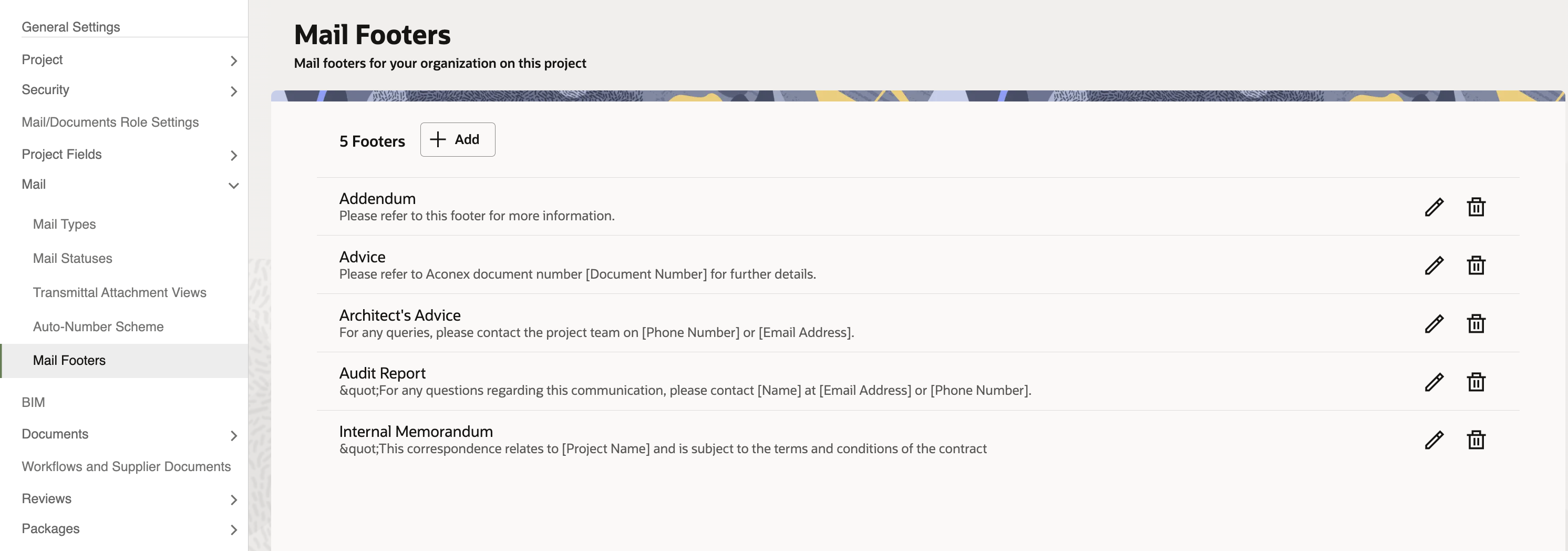The width and height of the screenshot is (1568, 551).
Task: Open Workflows and Supplier Documents
Action: point(126,466)
